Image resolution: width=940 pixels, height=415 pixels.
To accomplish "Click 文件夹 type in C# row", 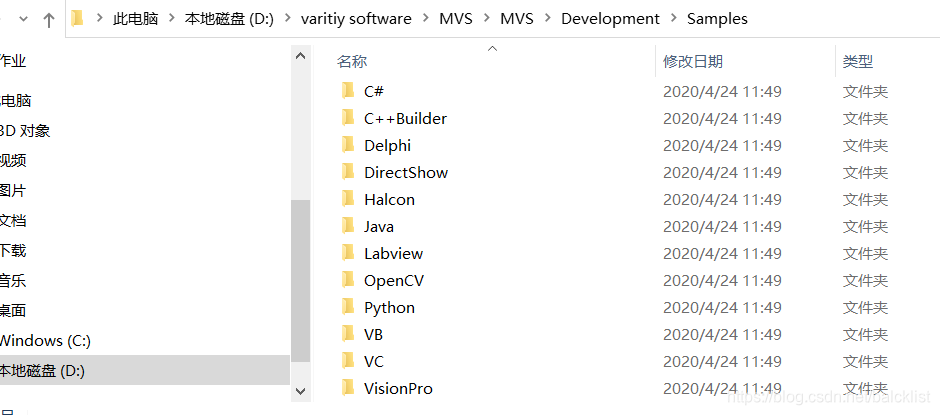I will [x=865, y=91].
